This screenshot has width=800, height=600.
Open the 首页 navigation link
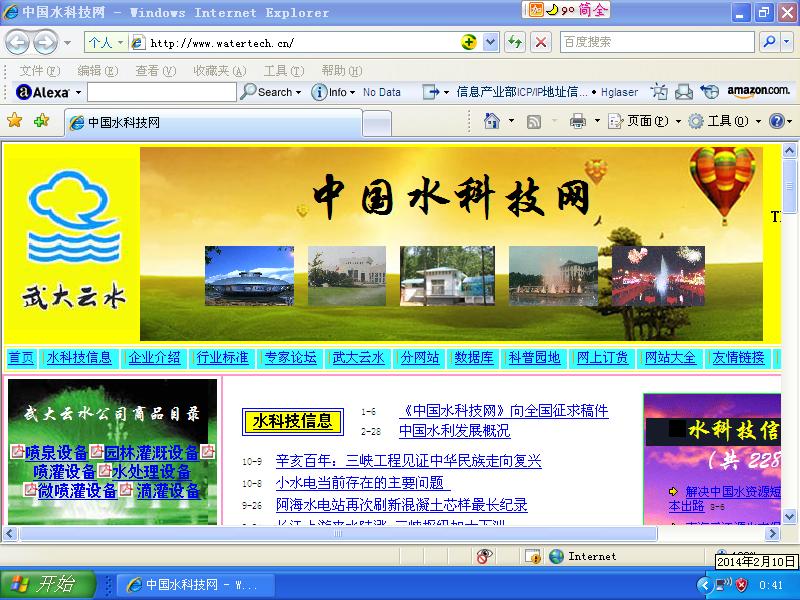click(21, 357)
